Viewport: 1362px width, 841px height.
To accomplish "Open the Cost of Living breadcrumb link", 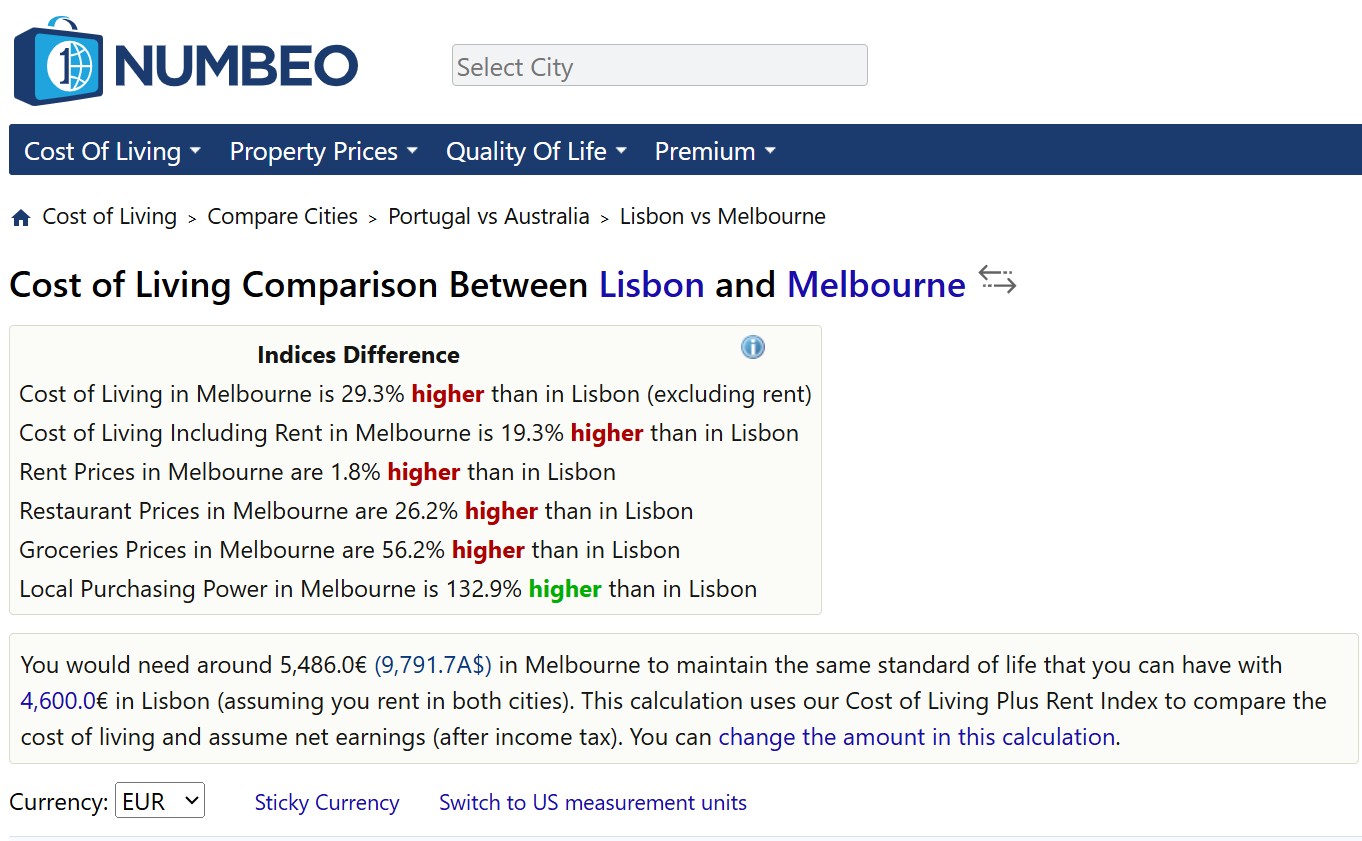I will click(x=109, y=217).
